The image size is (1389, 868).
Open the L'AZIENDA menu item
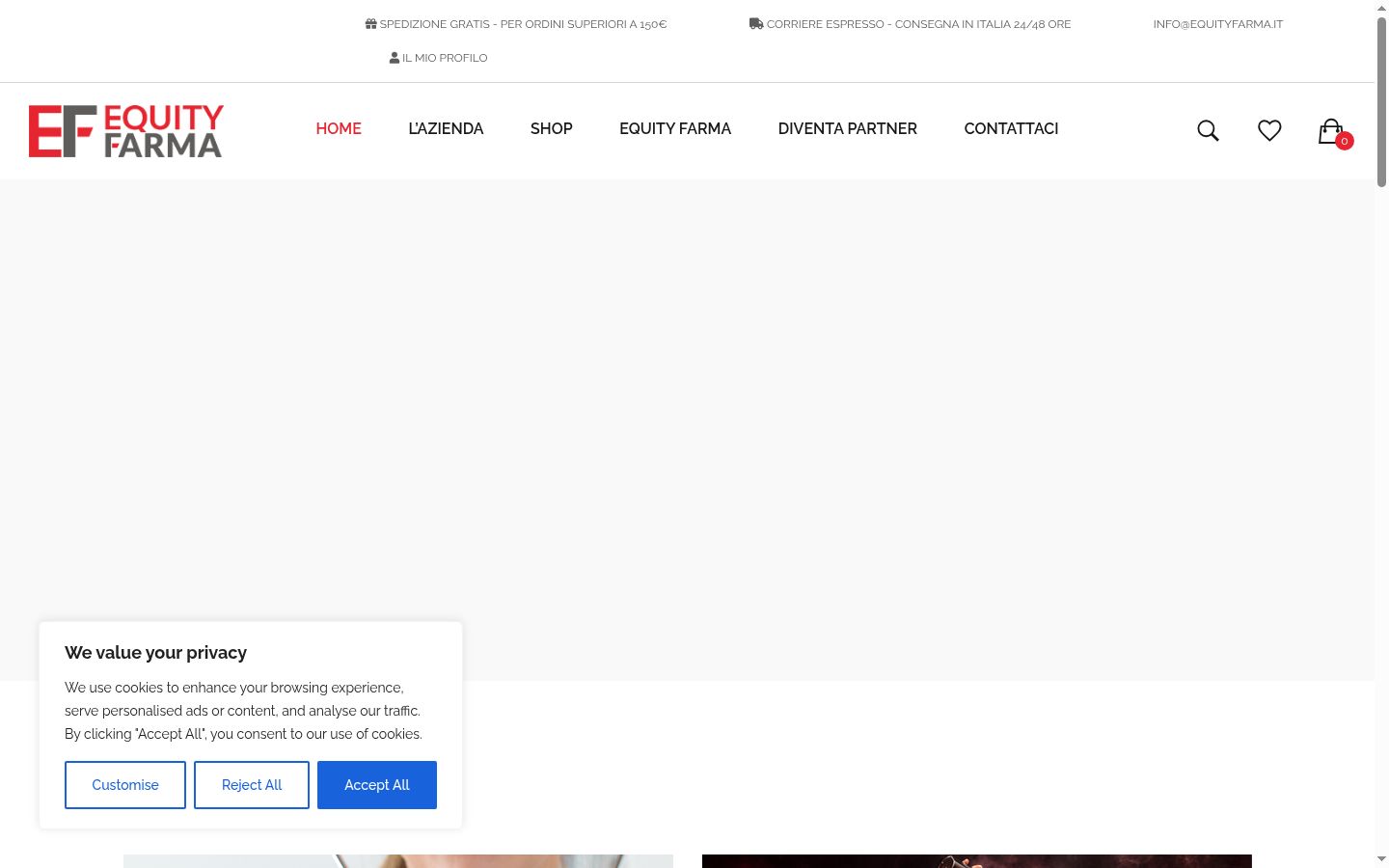[x=446, y=129]
